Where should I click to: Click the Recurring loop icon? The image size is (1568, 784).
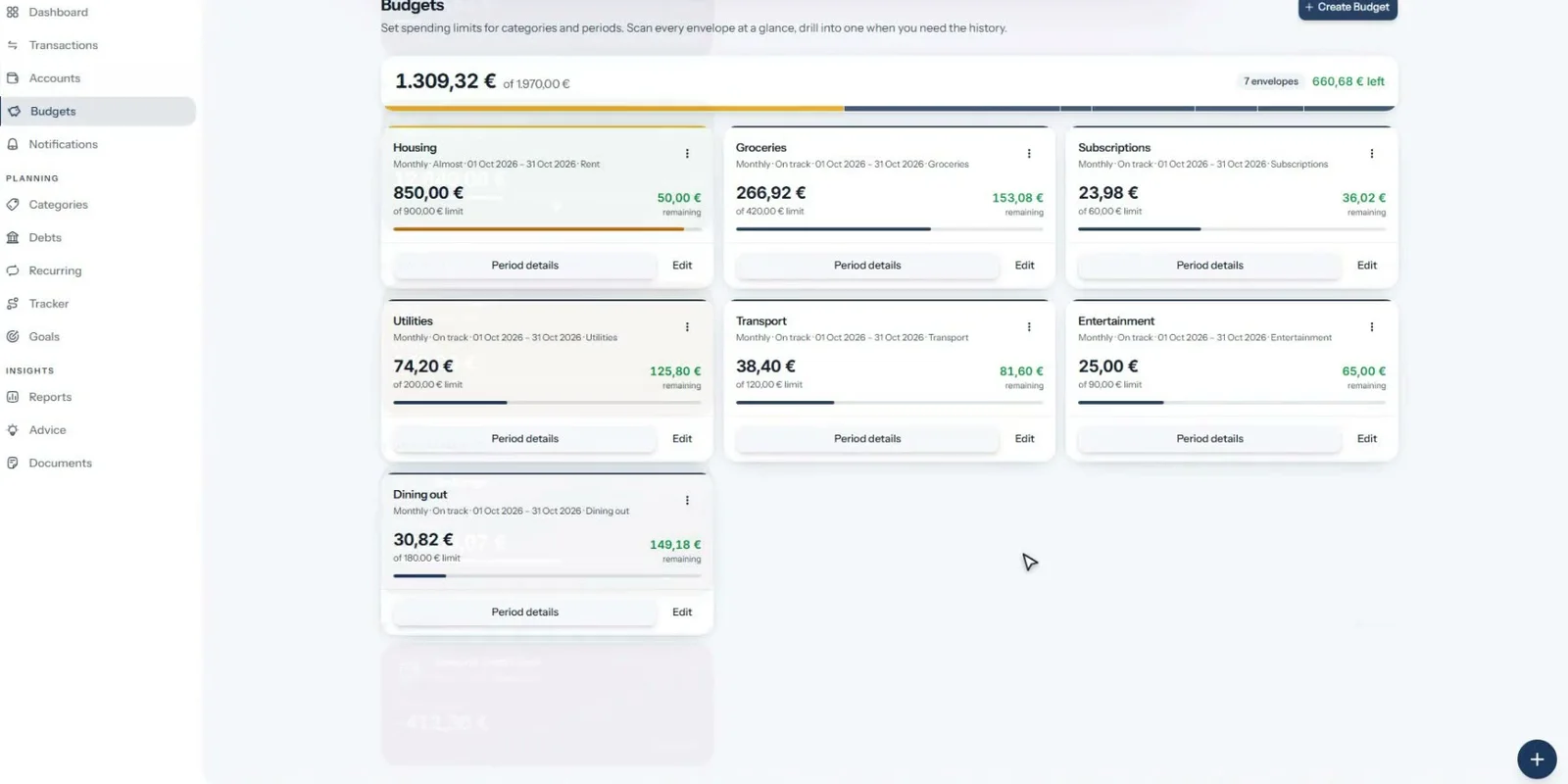13,270
